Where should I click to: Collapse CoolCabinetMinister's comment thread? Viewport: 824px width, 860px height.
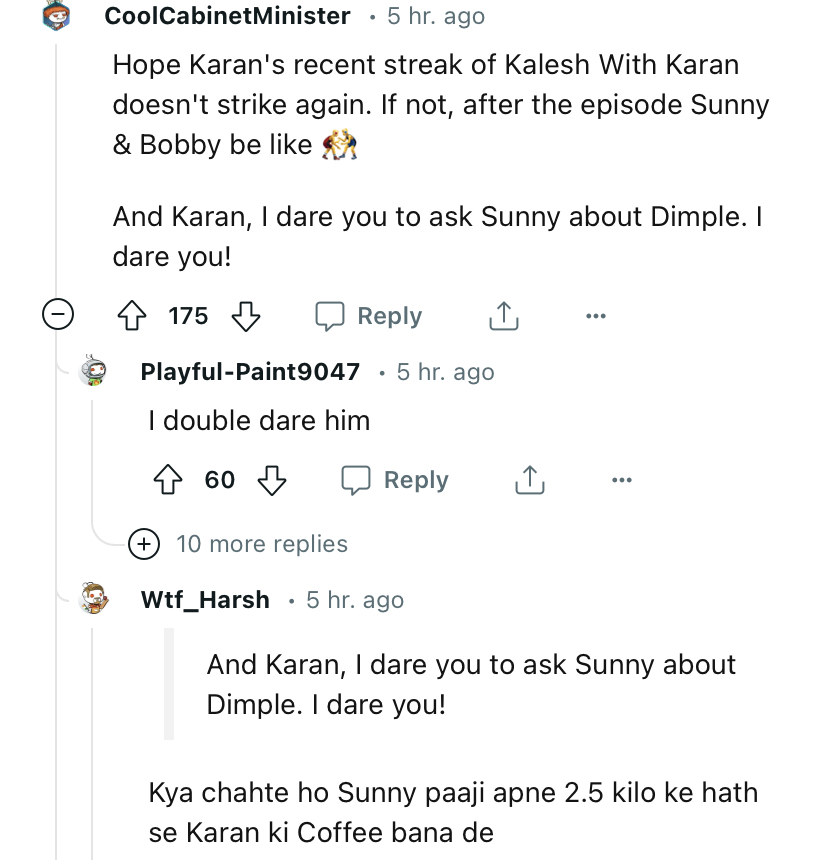pyautogui.click(x=57, y=316)
